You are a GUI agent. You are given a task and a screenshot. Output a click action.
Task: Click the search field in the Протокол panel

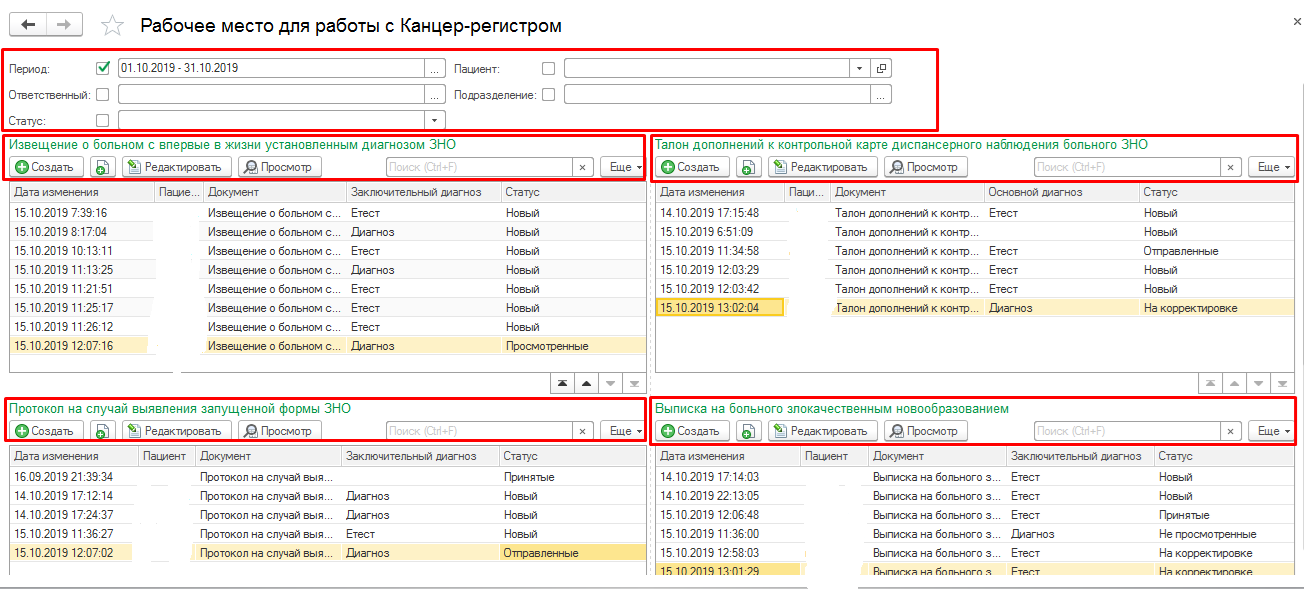pyautogui.click(x=479, y=431)
